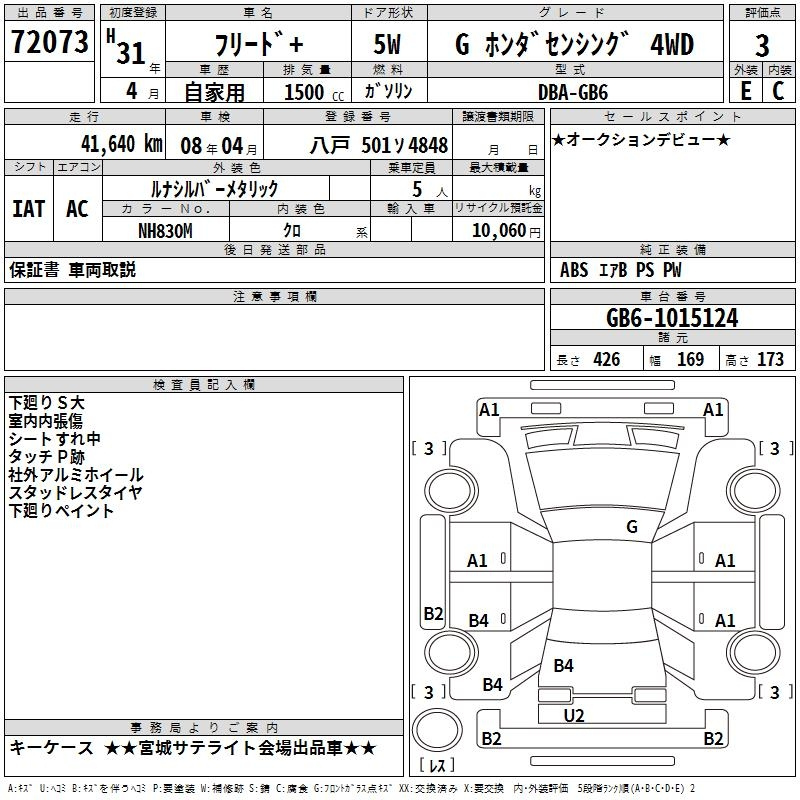Select the chassis number GB6-1015124

pyautogui.click(x=672, y=319)
